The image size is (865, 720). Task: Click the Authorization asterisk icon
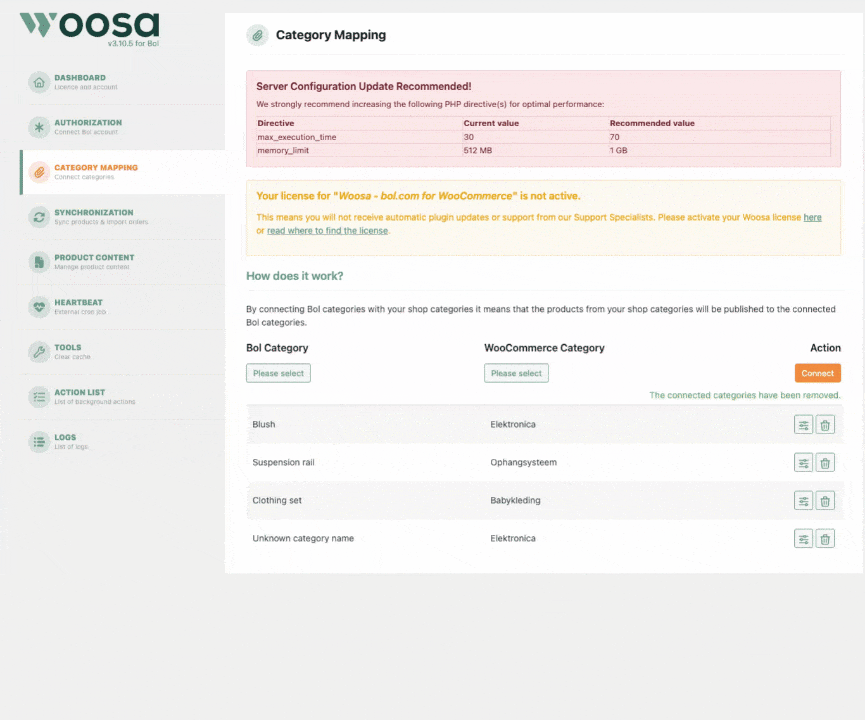(39, 127)
